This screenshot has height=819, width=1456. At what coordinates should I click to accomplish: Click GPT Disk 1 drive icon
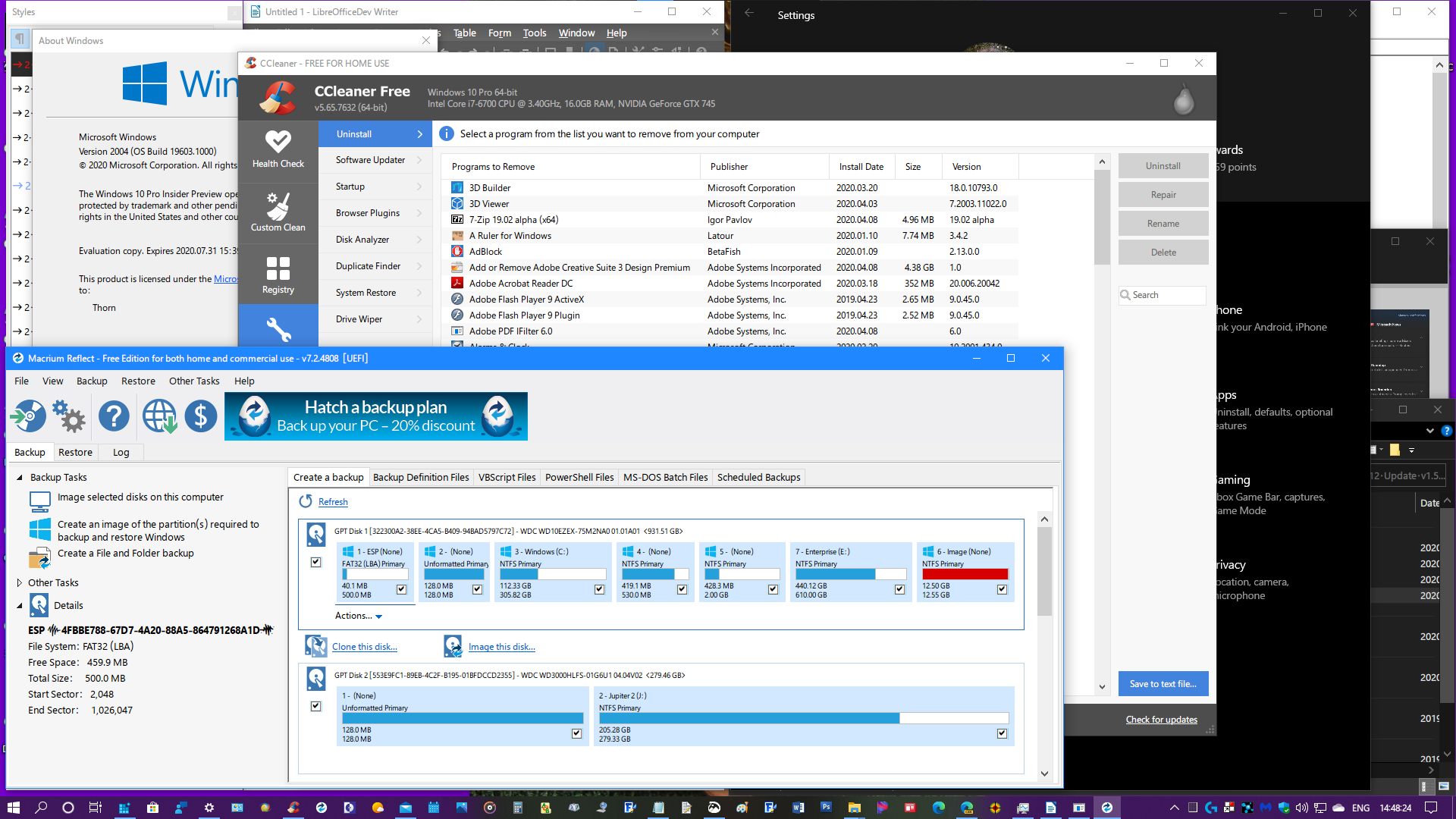tap(316, 535)
